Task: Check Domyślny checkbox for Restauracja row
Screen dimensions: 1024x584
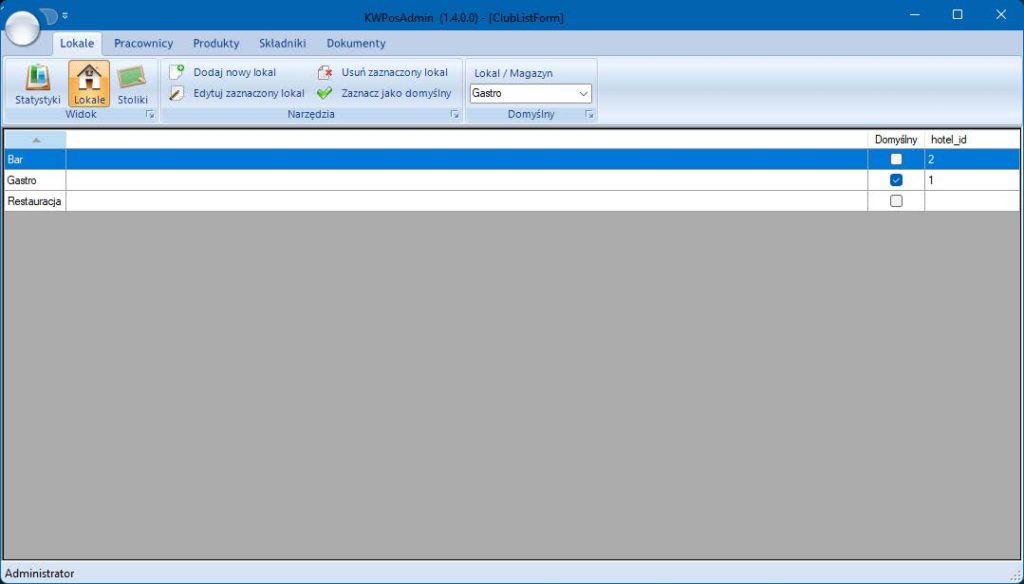Action: coord(896,201)
